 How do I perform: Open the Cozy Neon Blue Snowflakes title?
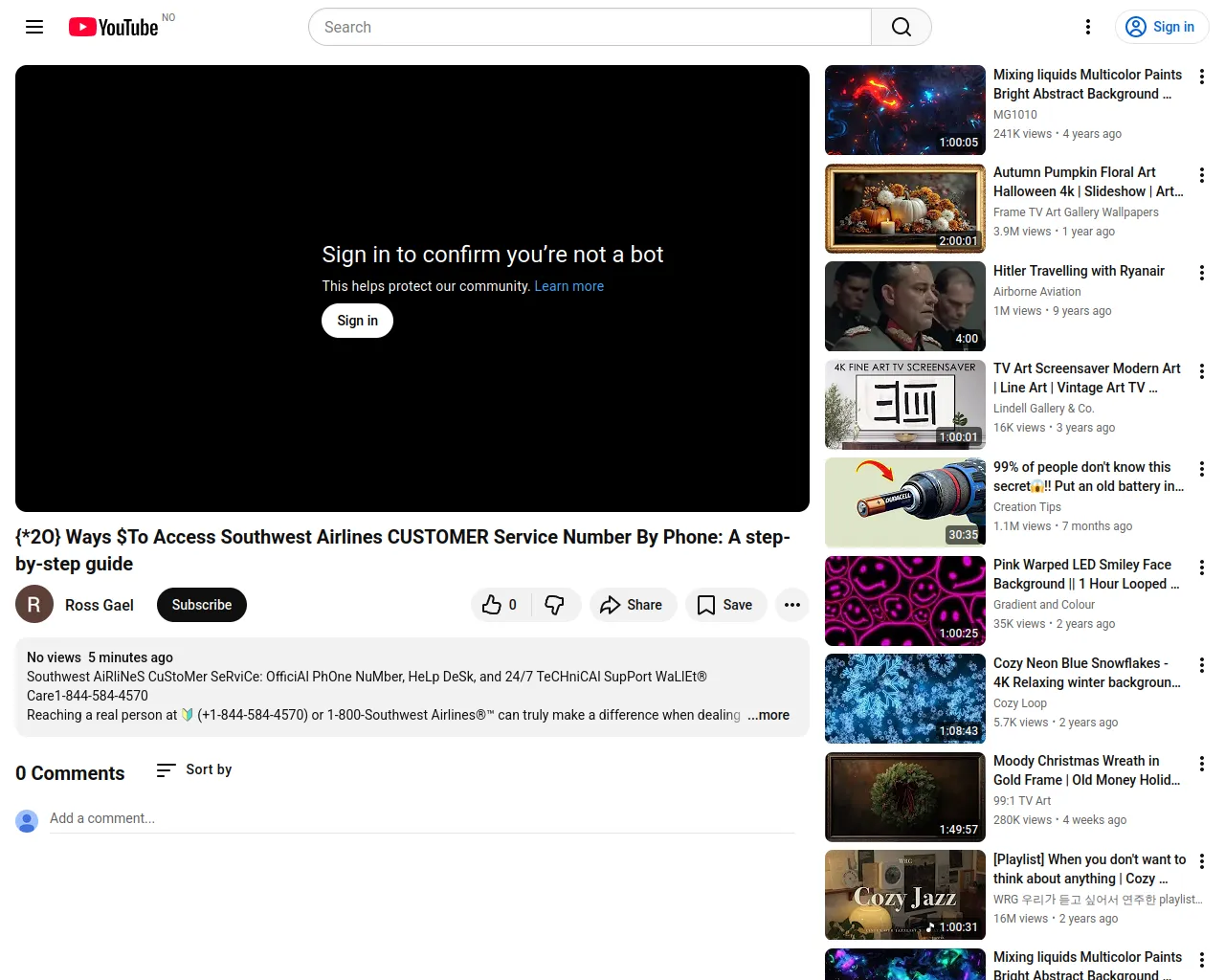pos(1087,673)
